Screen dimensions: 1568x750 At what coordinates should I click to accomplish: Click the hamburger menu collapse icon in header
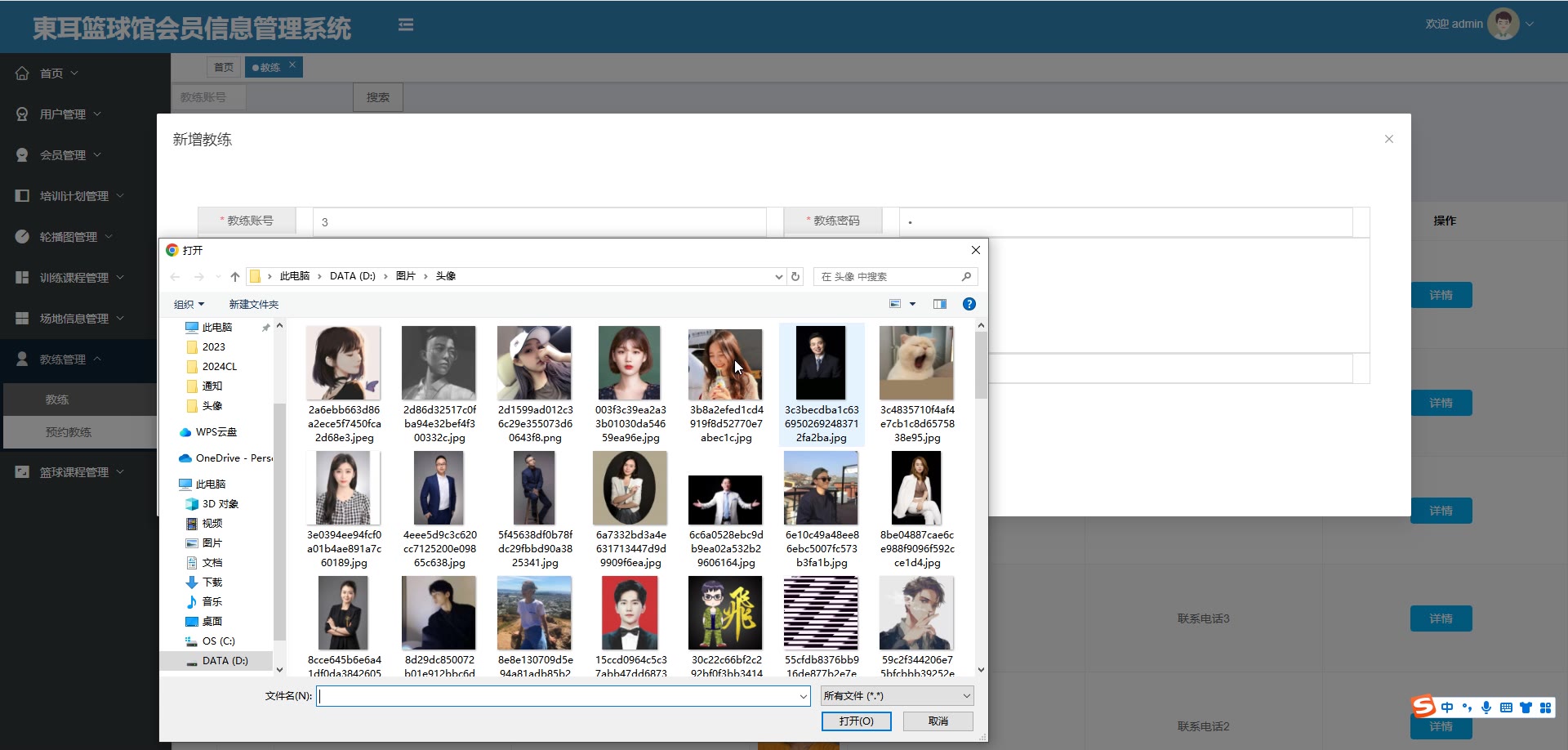pos(406,25)
